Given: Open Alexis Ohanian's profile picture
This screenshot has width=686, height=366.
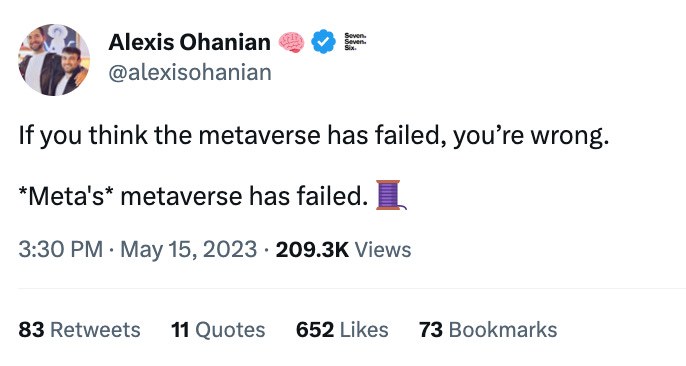Looking at the screenshot, I should point(54,60).
